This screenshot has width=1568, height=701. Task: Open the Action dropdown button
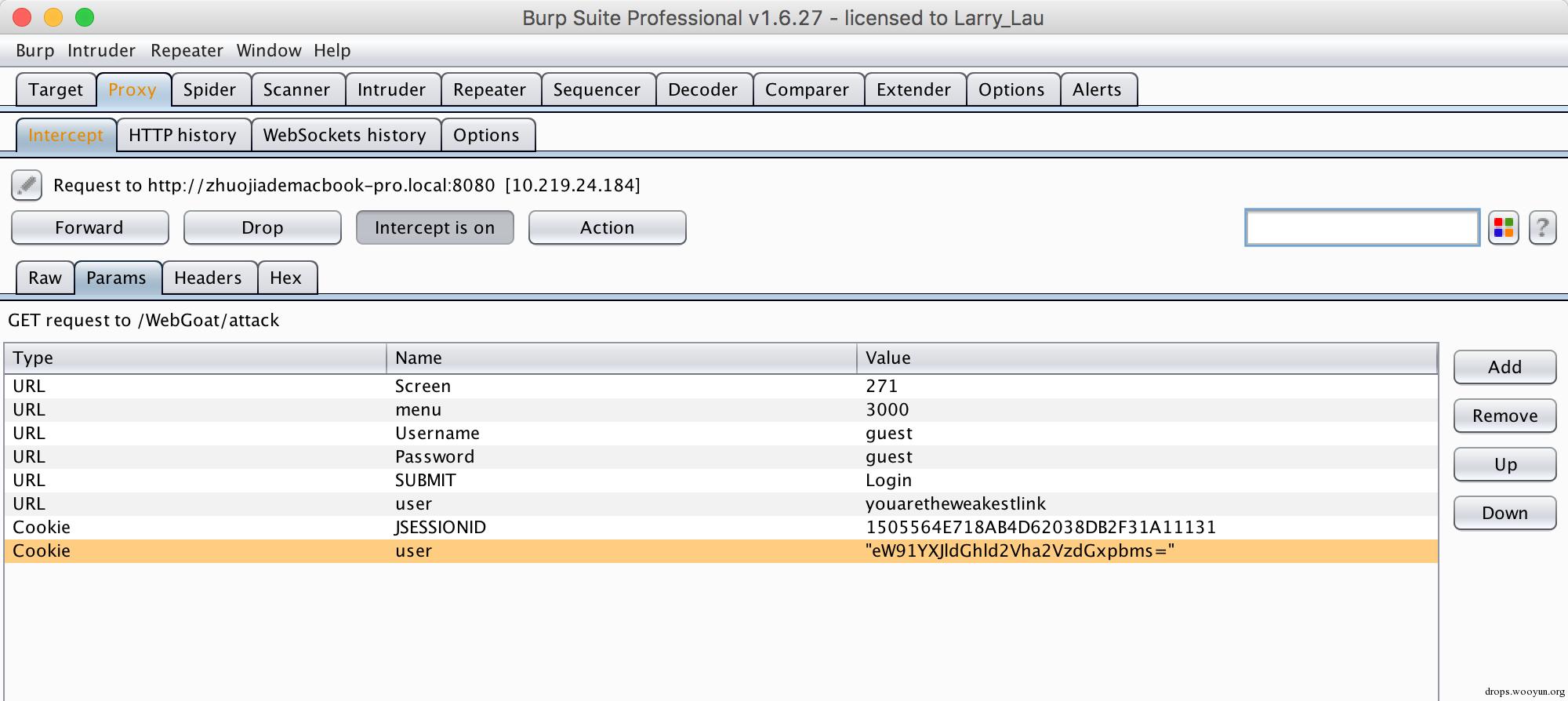(x=607, y=228)
